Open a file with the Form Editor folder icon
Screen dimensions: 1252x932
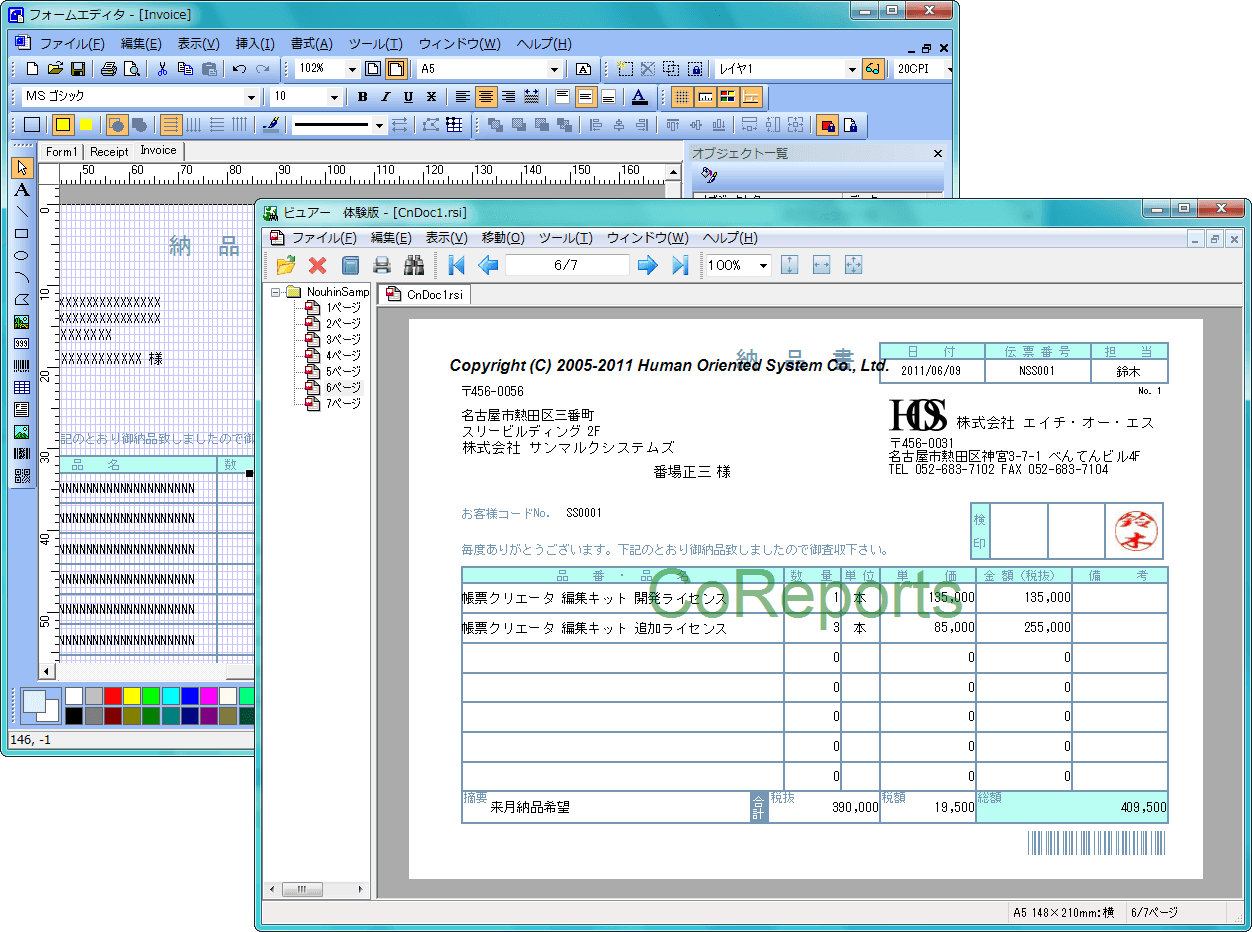pyautogui.click(x=55, y=69)
